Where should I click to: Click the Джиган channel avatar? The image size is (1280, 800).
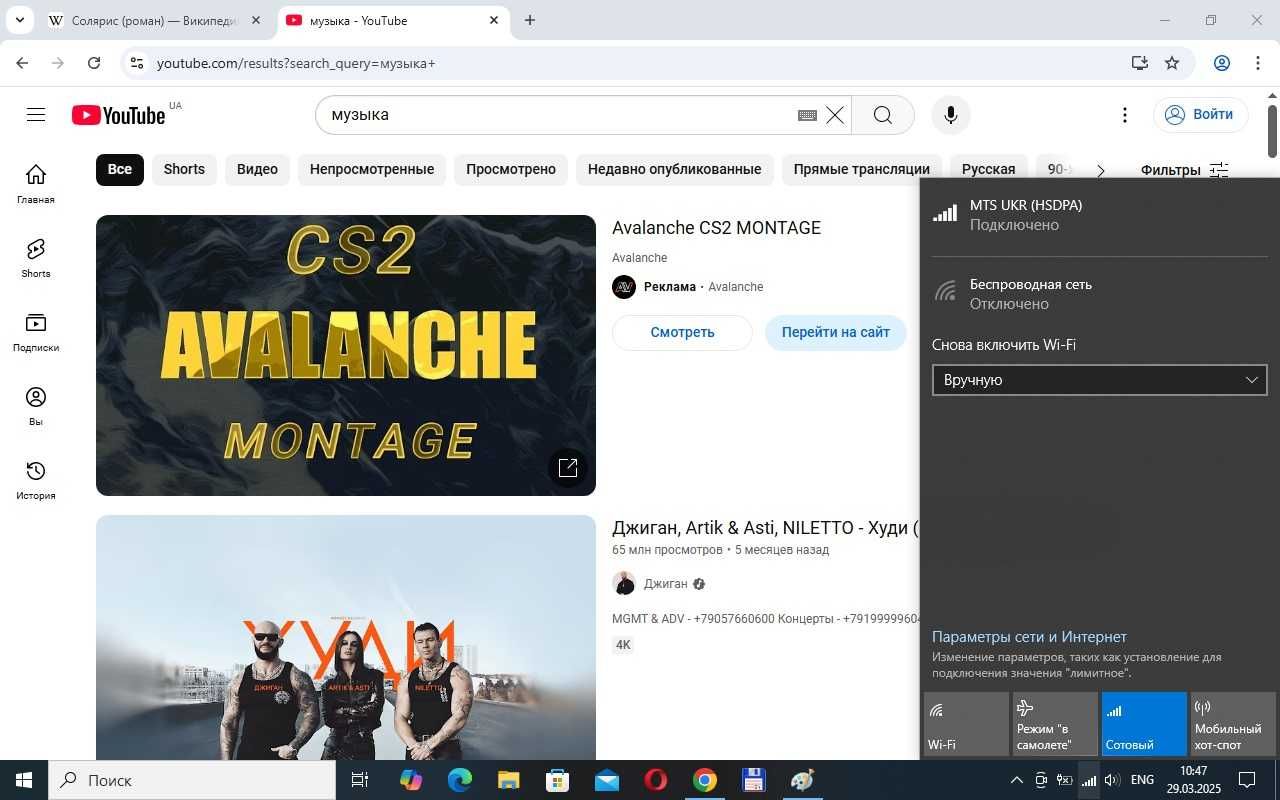tap(624, 583)
